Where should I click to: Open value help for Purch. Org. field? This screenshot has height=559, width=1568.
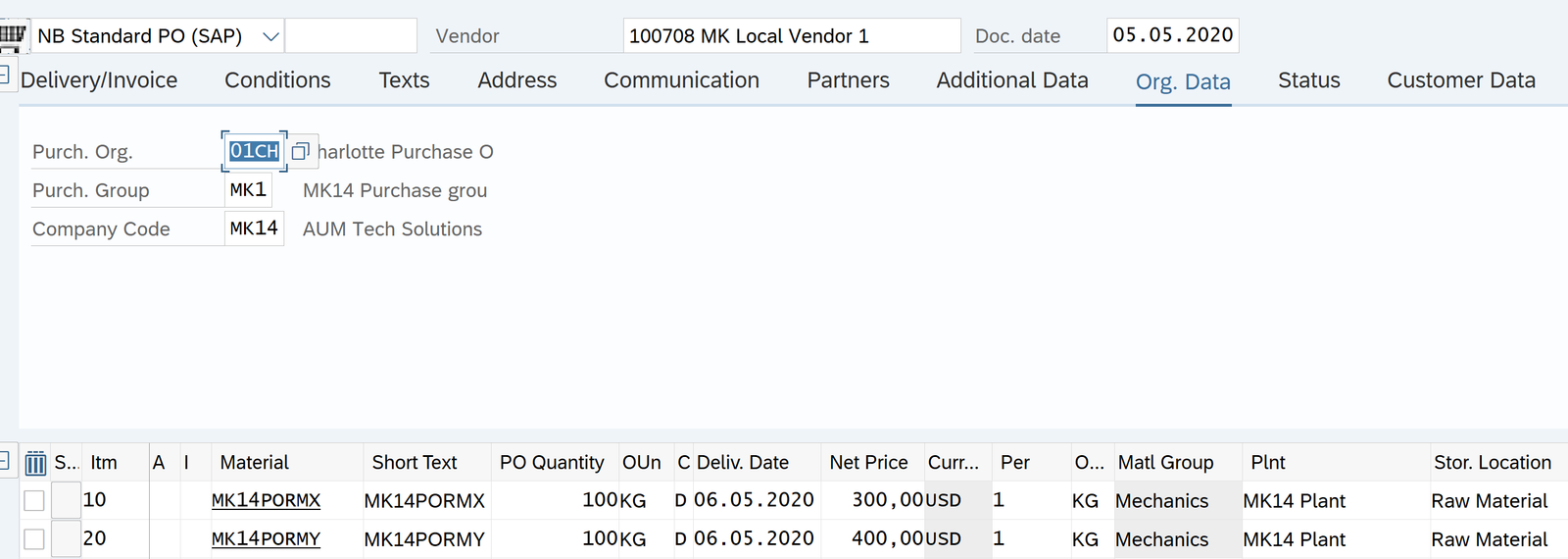[x=301, y=151]
